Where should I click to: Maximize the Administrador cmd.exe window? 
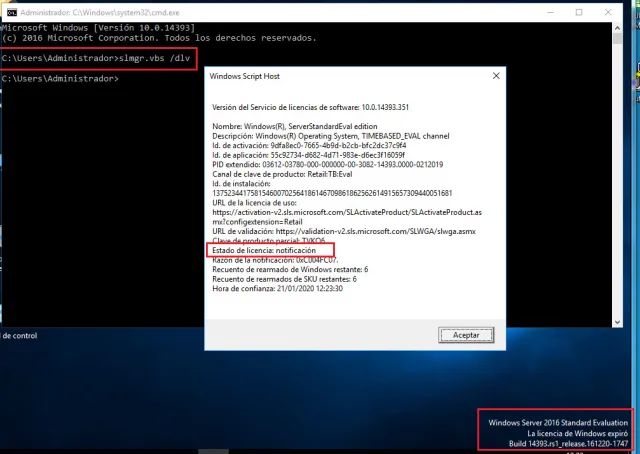579,12
